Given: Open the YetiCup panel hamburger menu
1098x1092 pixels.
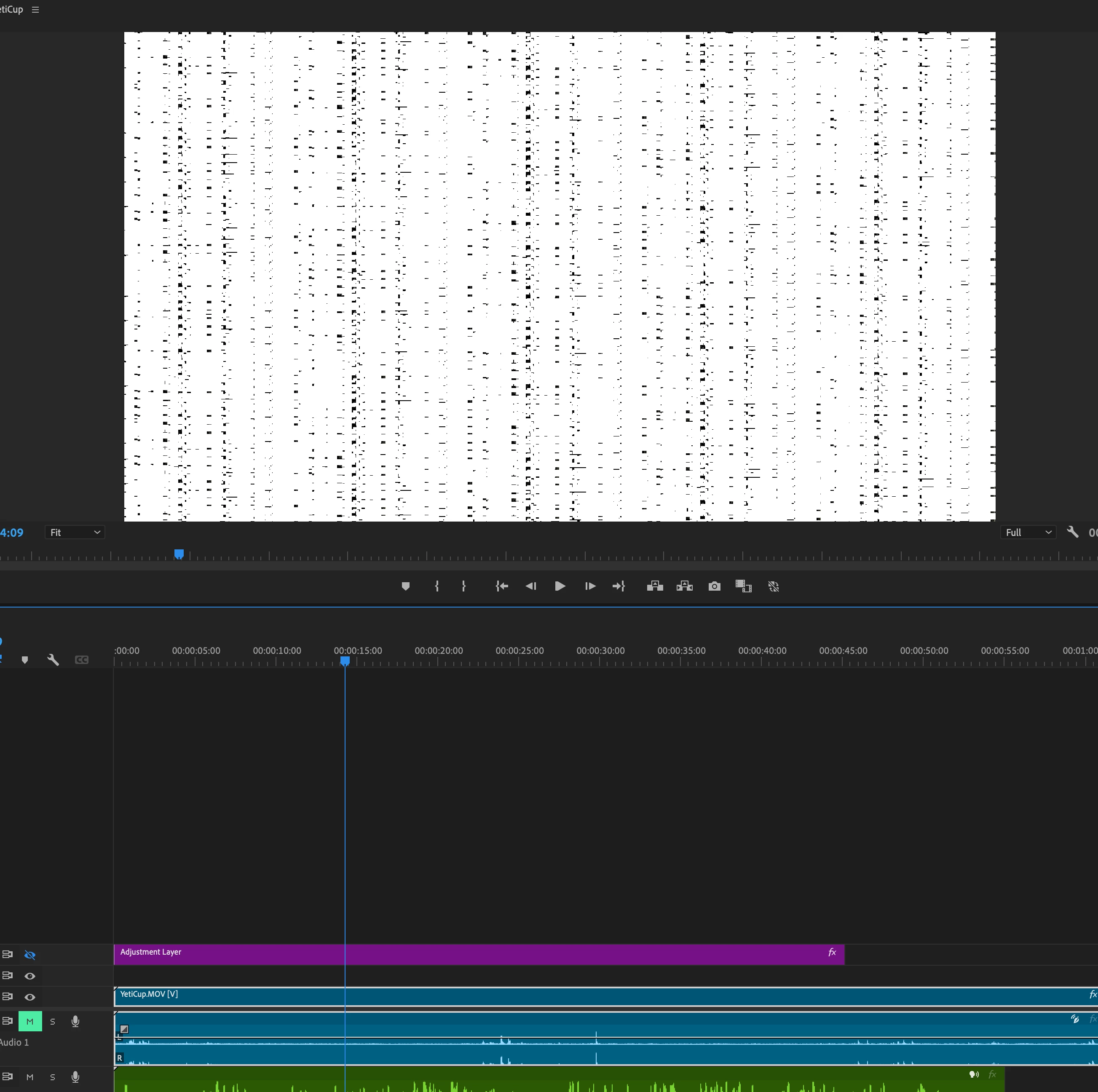Looking at the screenshot, I should 35,10.
